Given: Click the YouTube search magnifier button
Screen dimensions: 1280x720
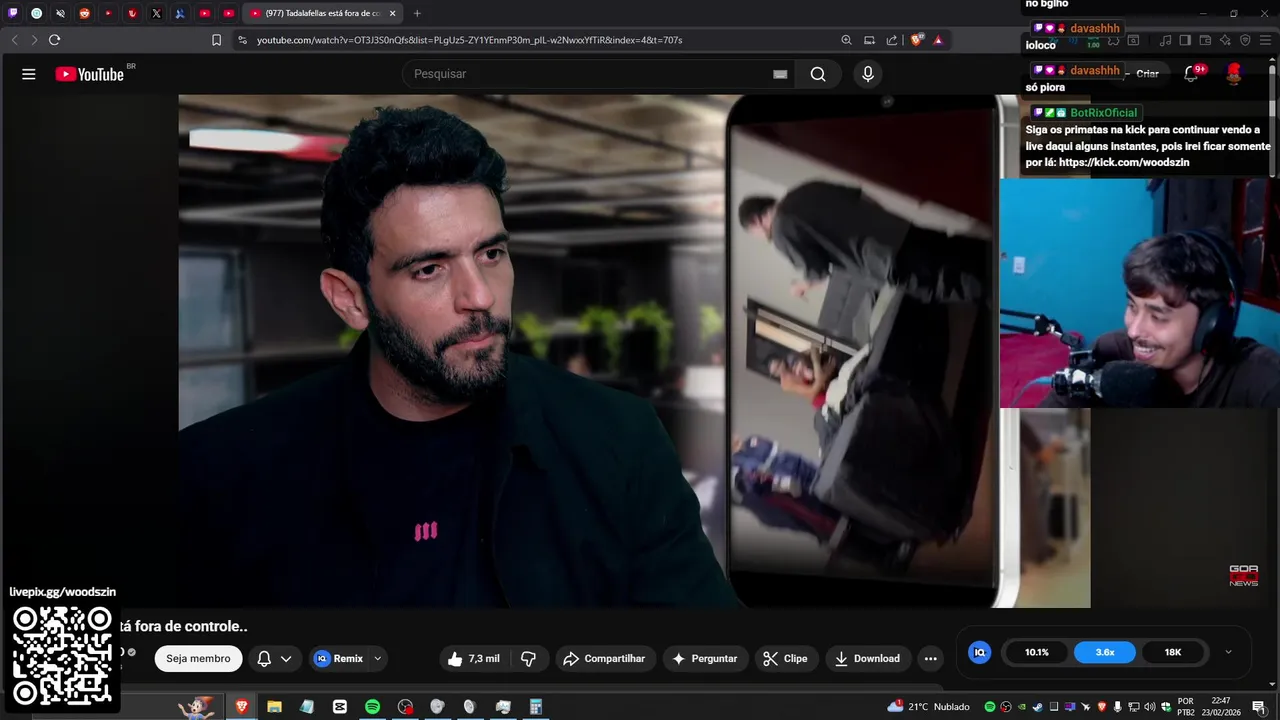Looking at the screenshot, I should pyautogui.click(x=818, y=74).
